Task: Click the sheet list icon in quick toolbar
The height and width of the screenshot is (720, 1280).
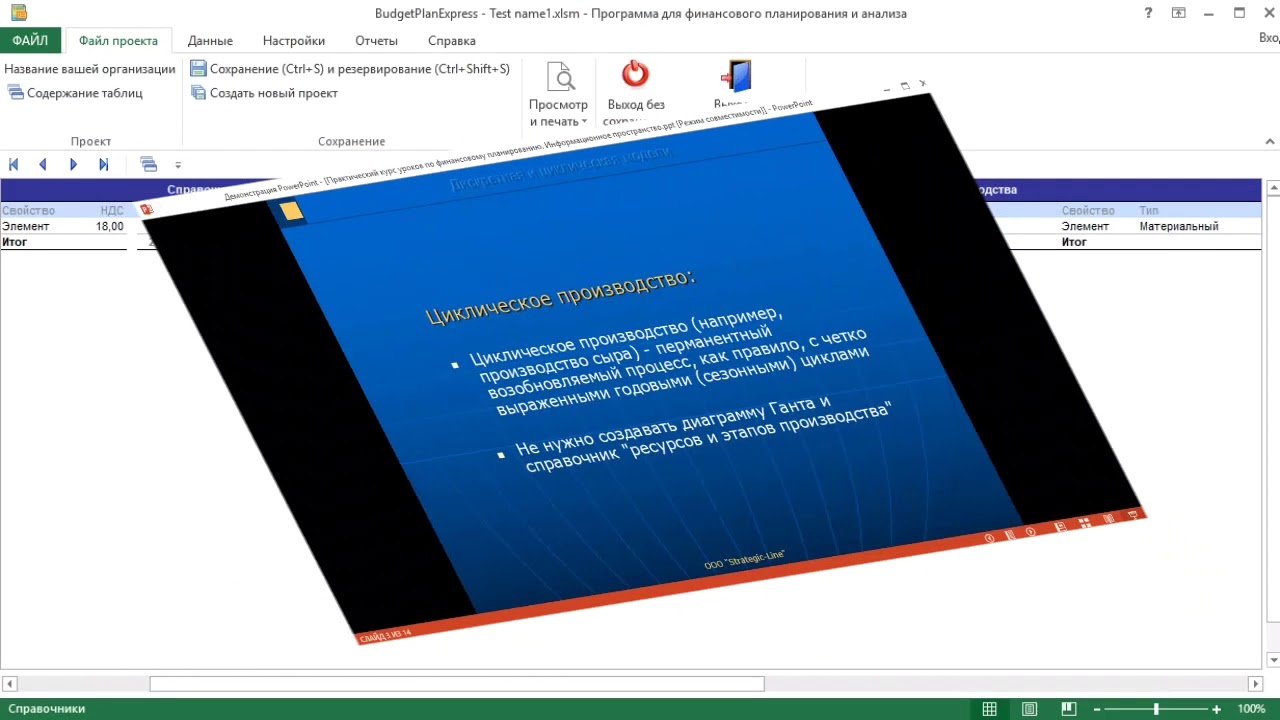Action: click(148, 165)
